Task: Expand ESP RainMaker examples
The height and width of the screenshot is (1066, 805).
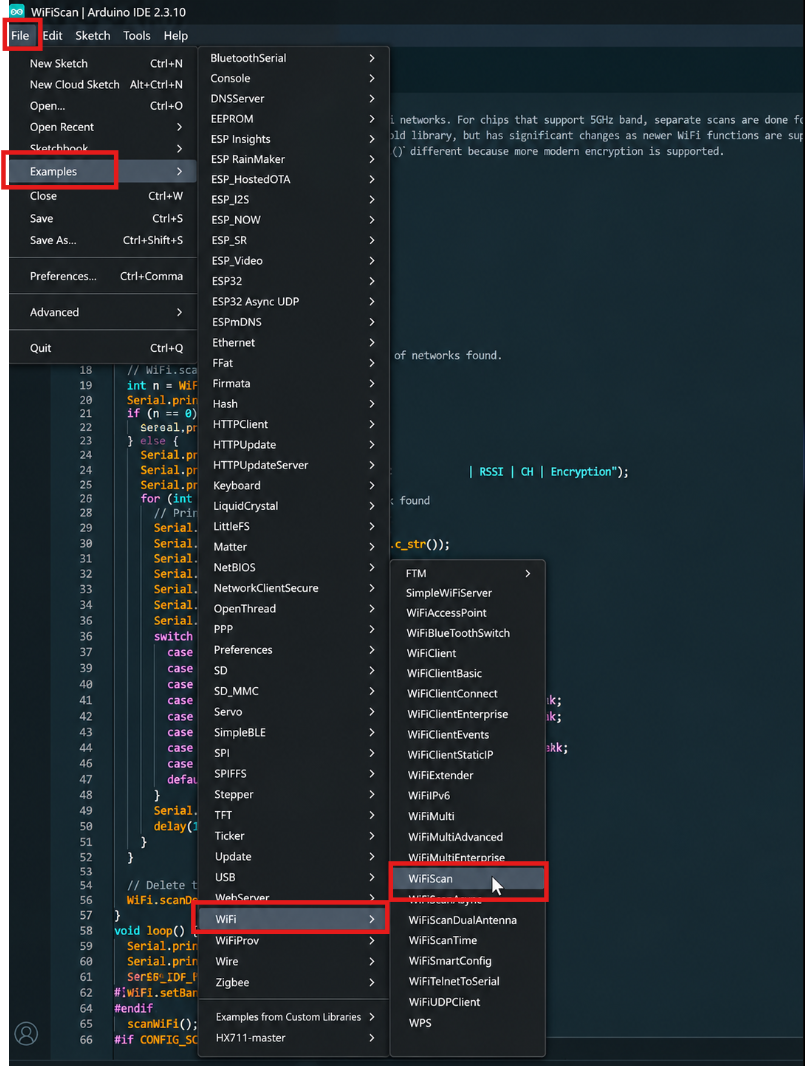Action: (293, 159)
